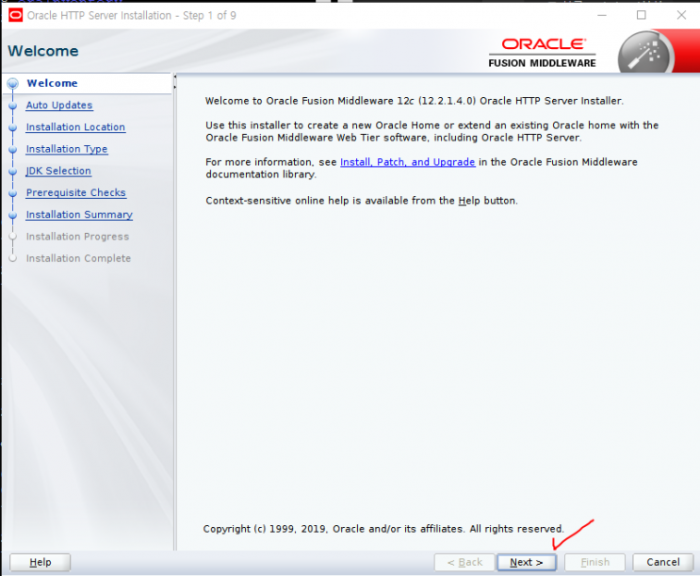Click the Prerequisite Checks step bullet icon

(x=13, y=193)
